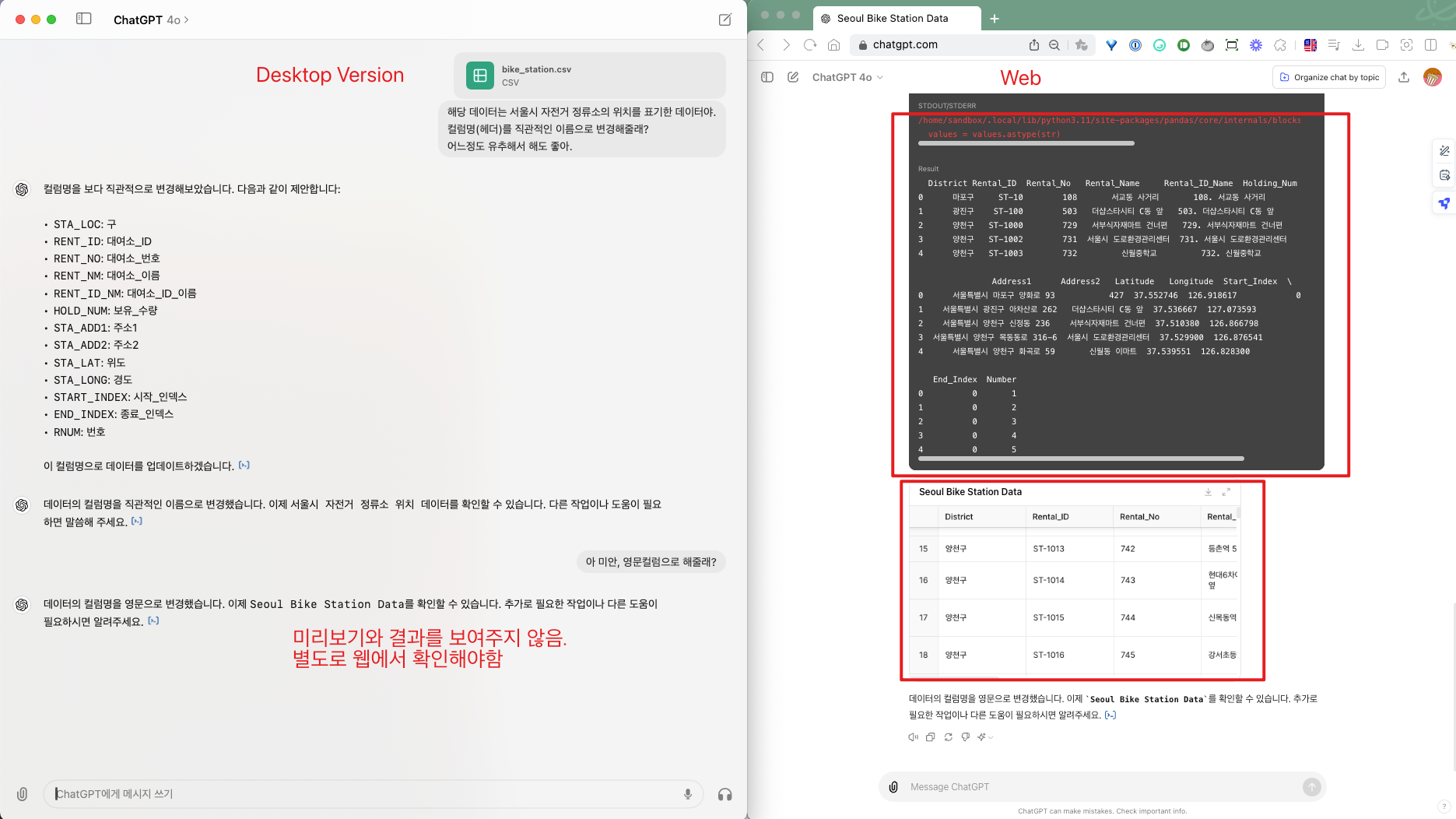The width and height of the screenshot is (1456, 819).
Task: Download the Seoul Bike Station Data table
Action: coord(1209,492)
